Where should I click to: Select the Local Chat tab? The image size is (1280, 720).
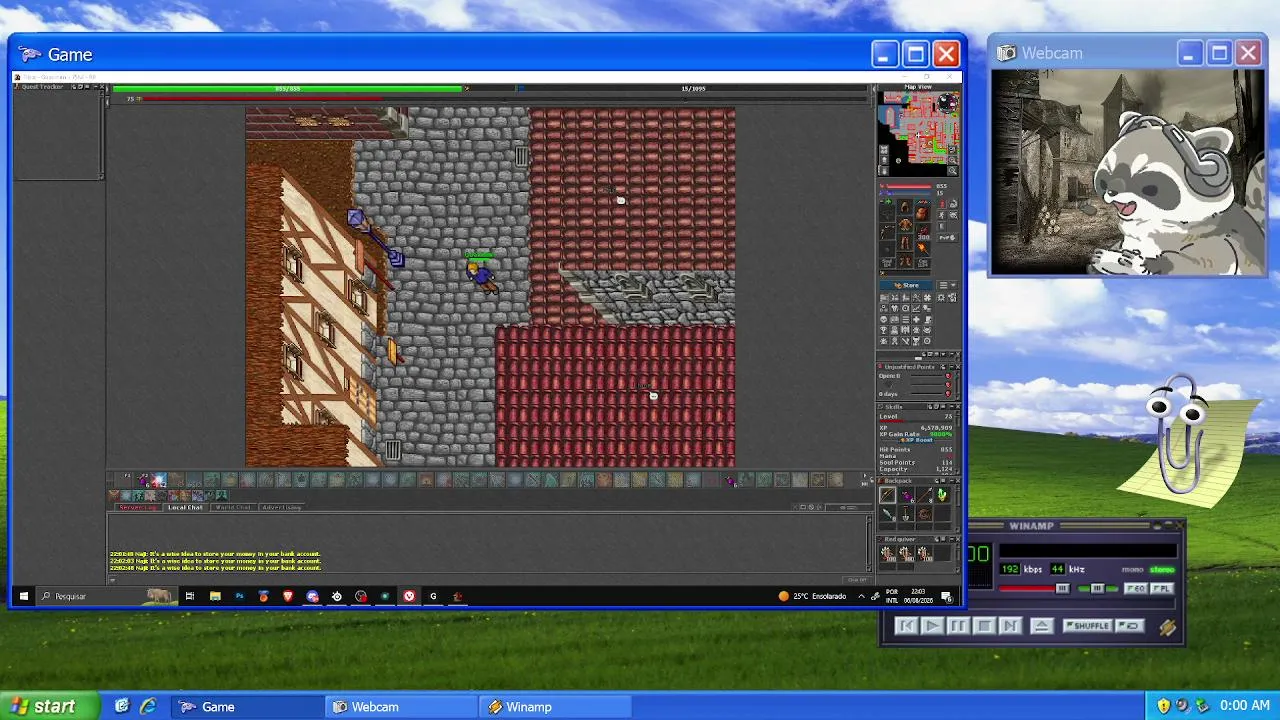[x=185, y=507]
